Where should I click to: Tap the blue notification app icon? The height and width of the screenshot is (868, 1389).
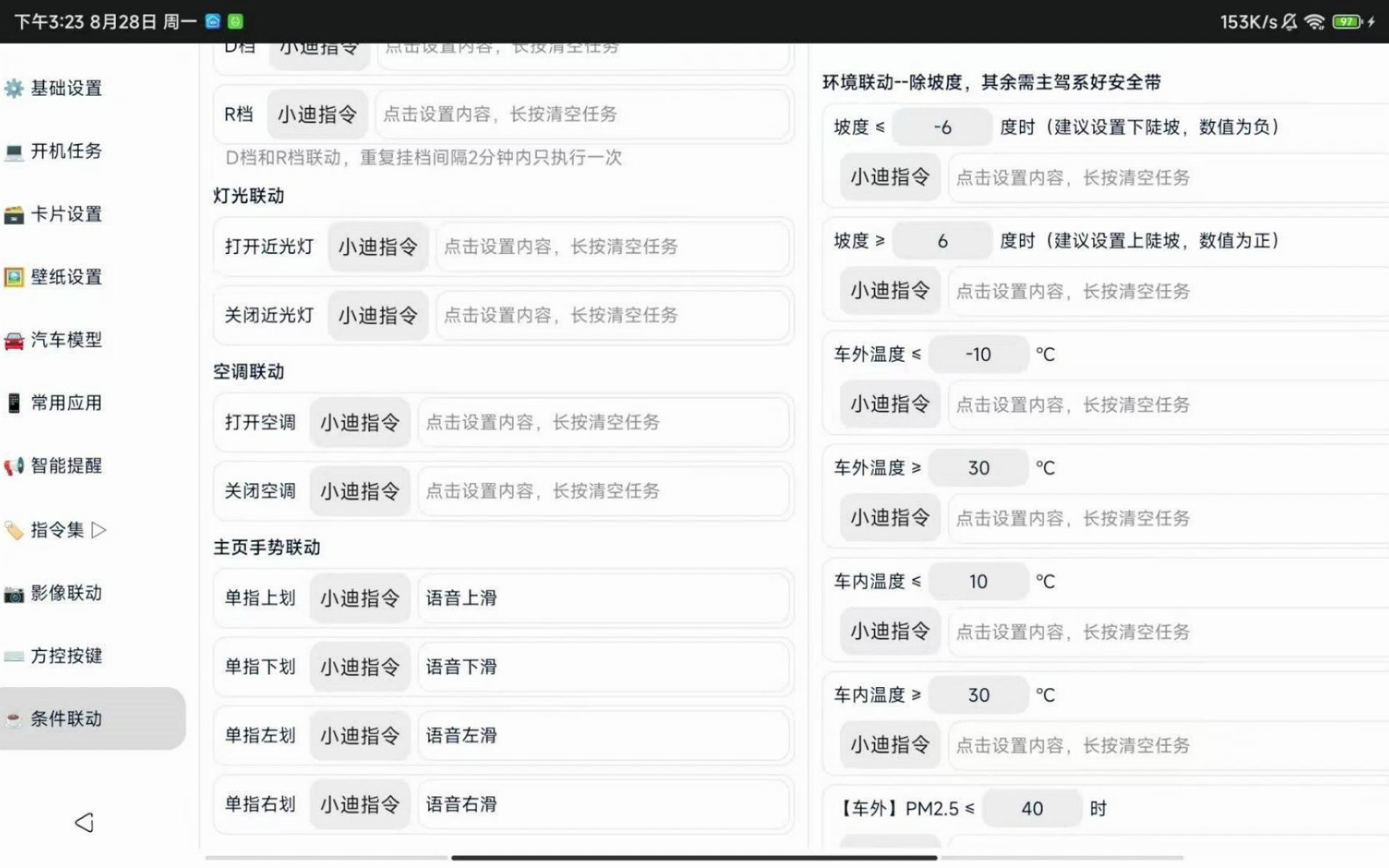(x=213, y=22)
